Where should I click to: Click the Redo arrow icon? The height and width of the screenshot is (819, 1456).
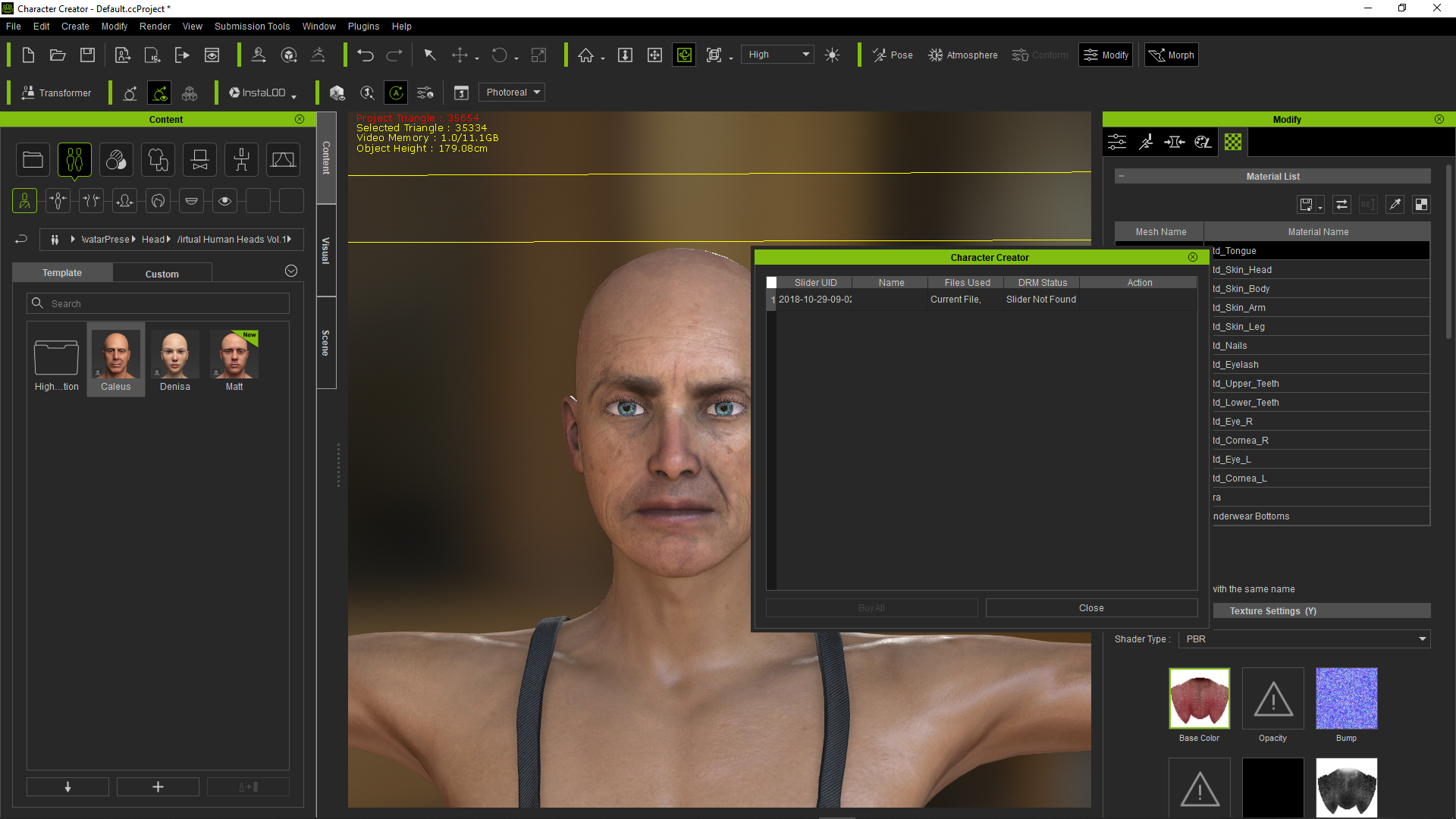pos(394,55)
